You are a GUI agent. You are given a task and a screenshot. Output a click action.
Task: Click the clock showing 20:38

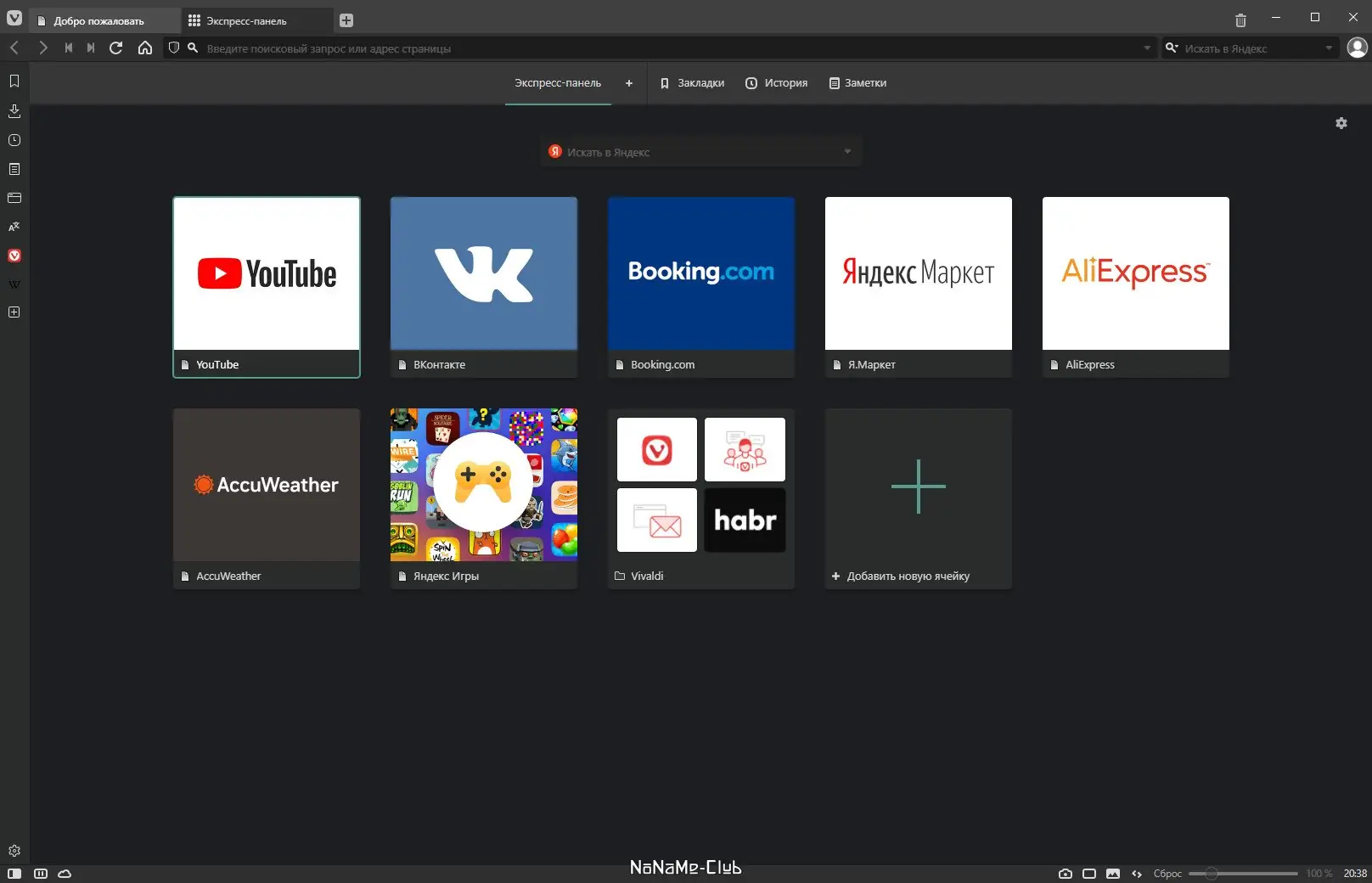click(x=1355, y=873)
